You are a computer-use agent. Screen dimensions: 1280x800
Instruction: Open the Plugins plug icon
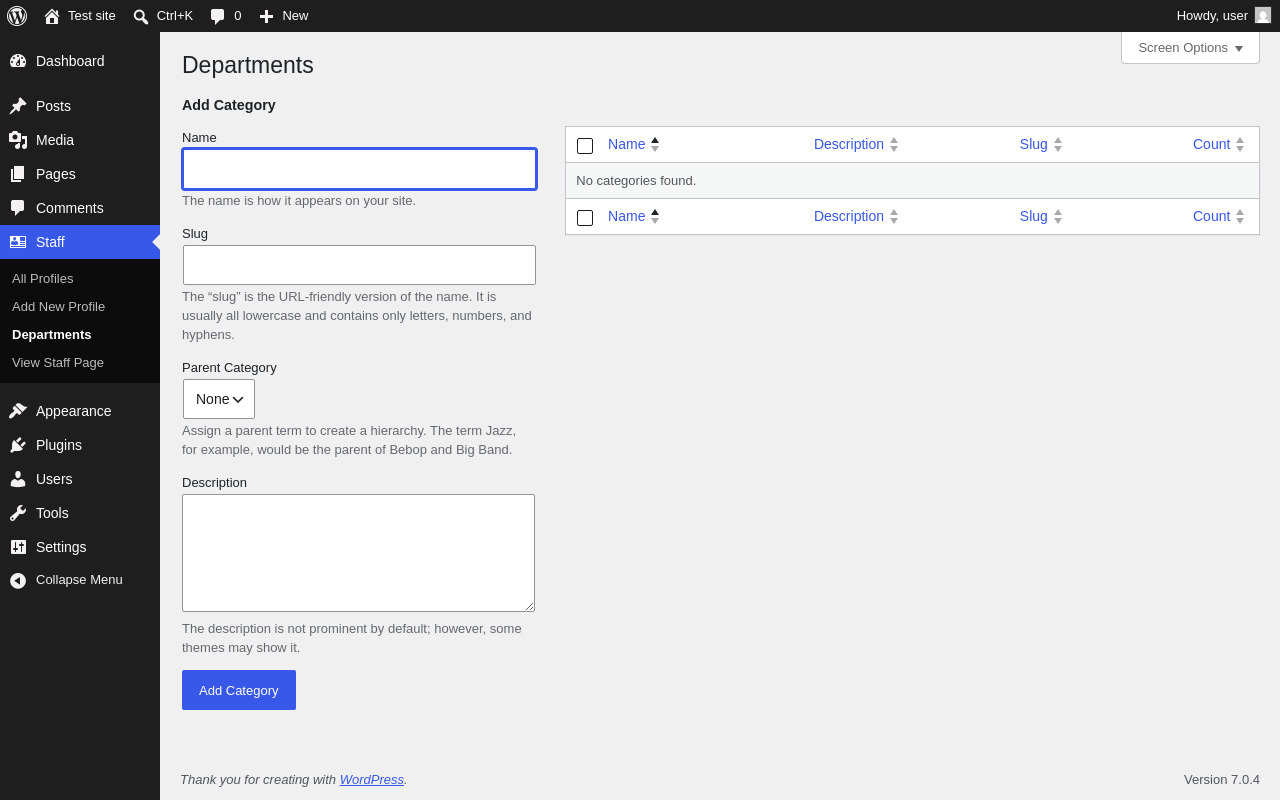point(18,445)
